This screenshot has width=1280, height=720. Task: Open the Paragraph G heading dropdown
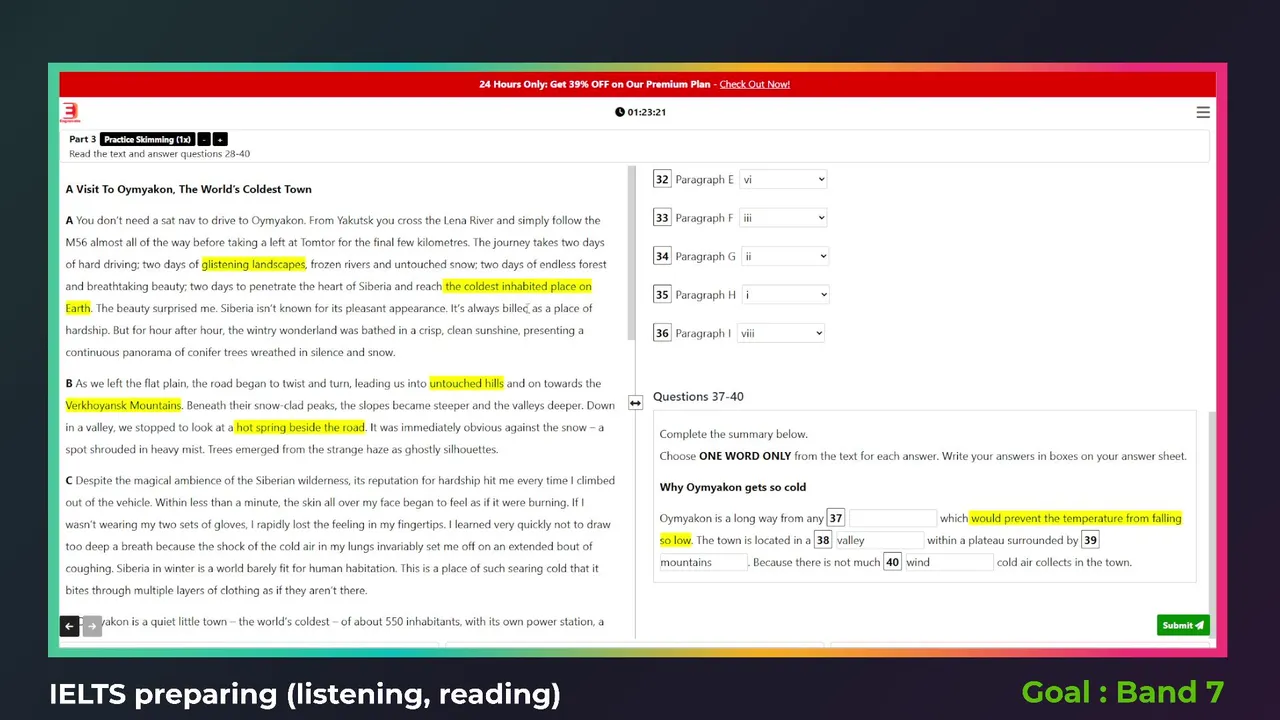coord(785,256)
